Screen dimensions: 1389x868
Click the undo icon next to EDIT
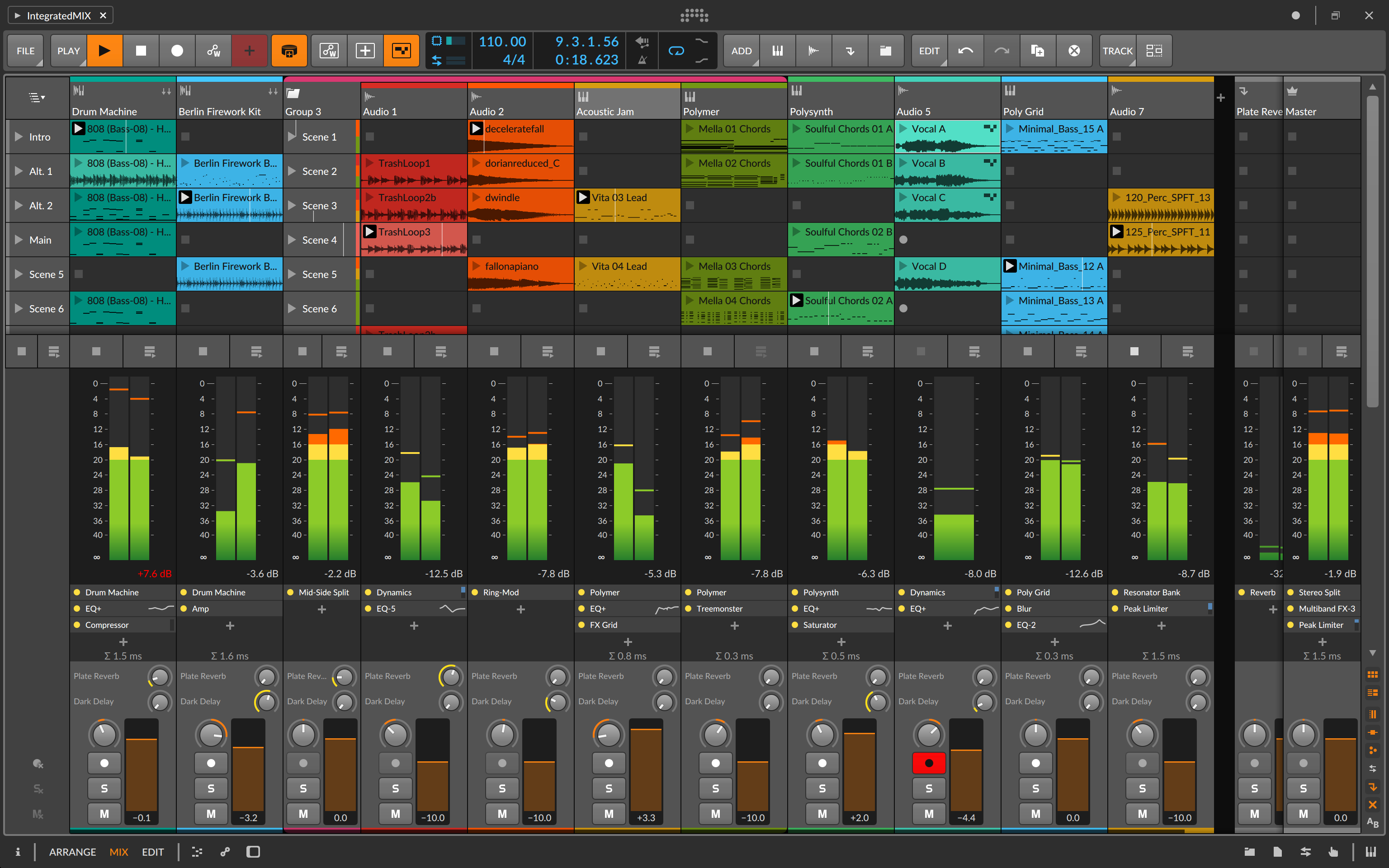[x=966, y=51]
